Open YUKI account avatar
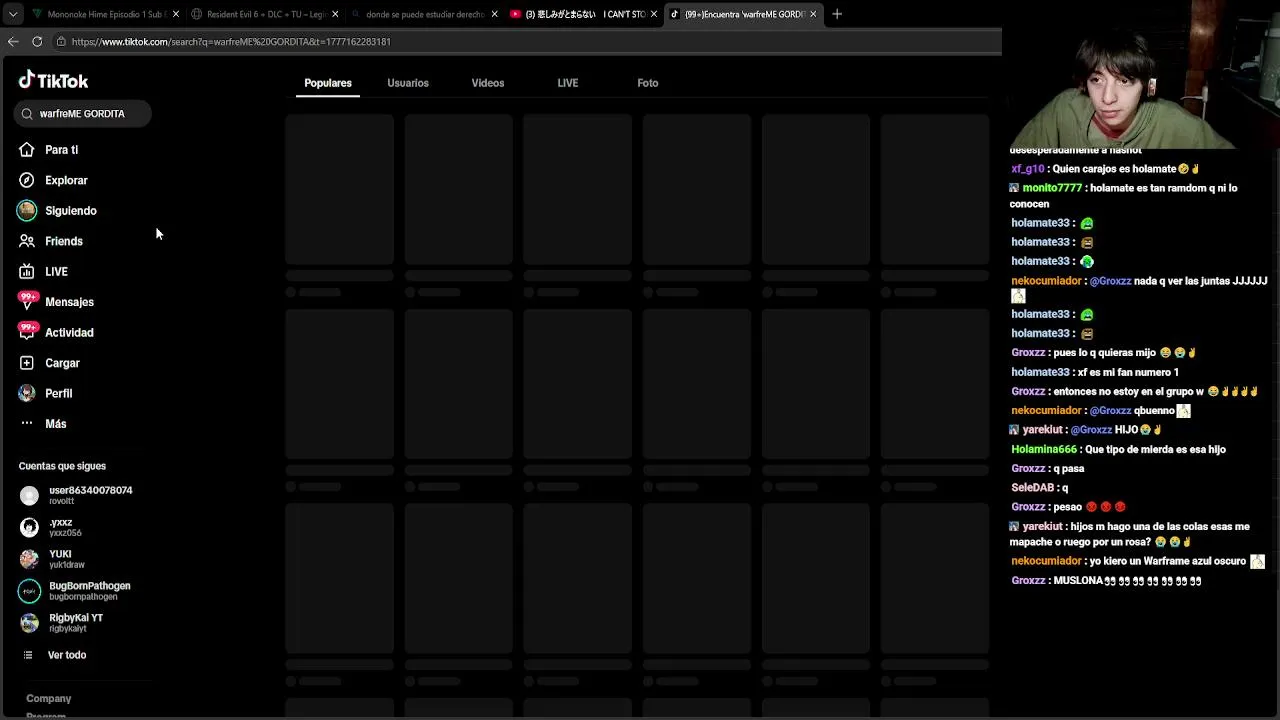 (x=29, y=559)
